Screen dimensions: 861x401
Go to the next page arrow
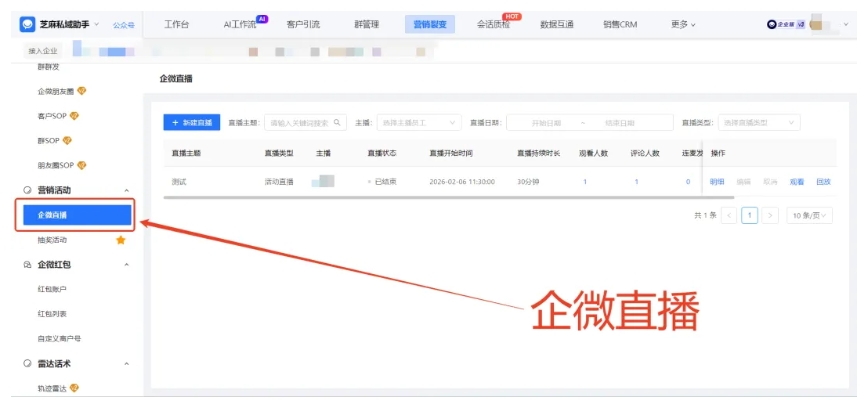pyautogui.click(x=770, y=215)
